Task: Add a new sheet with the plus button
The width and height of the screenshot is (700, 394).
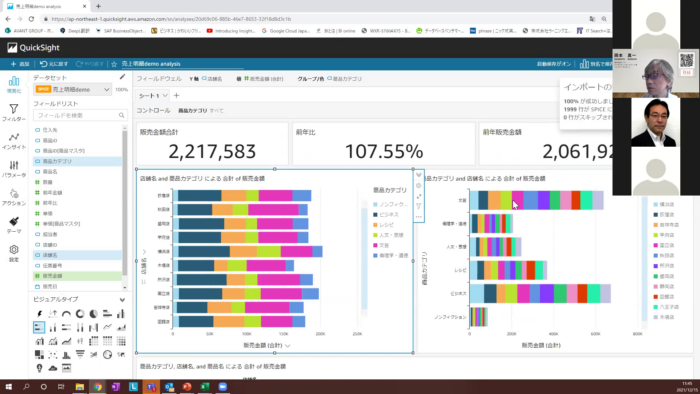Action: (176, 95)
